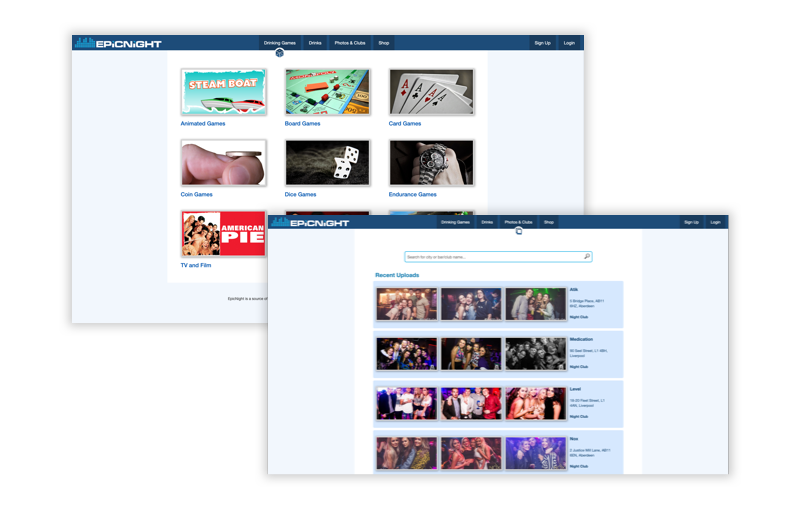Open Shop in the front window navbar

click(550, 222)
